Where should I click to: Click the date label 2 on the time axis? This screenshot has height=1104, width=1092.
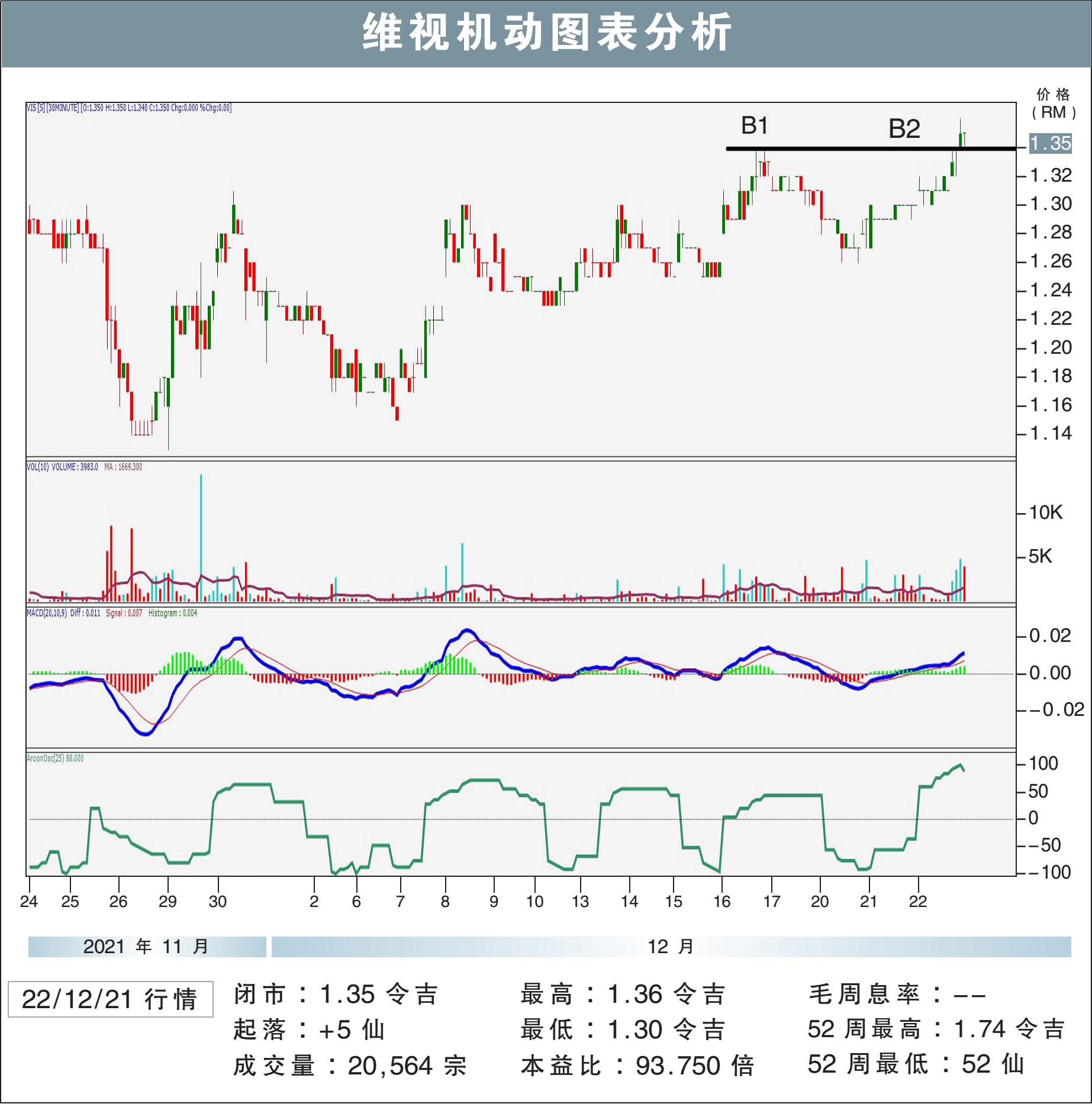(314, 902)
